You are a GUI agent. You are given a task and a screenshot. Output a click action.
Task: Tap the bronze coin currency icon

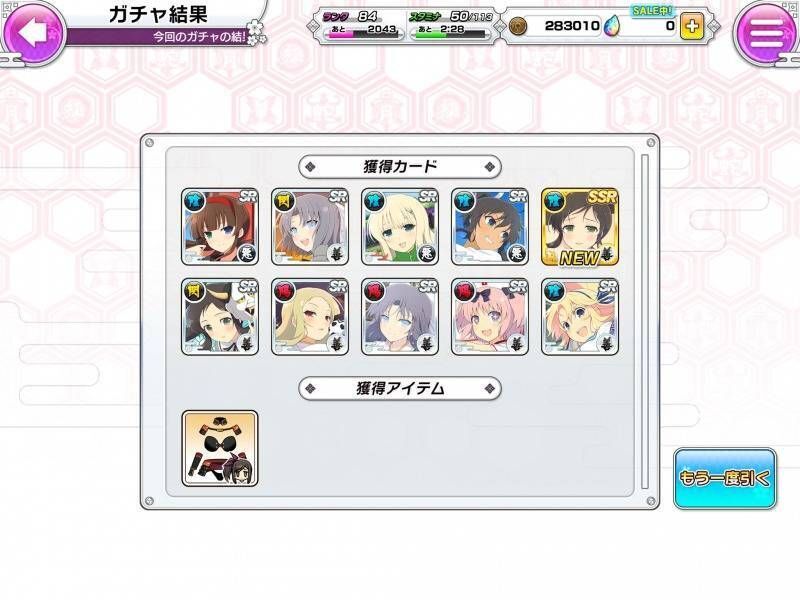coord(518,26)
